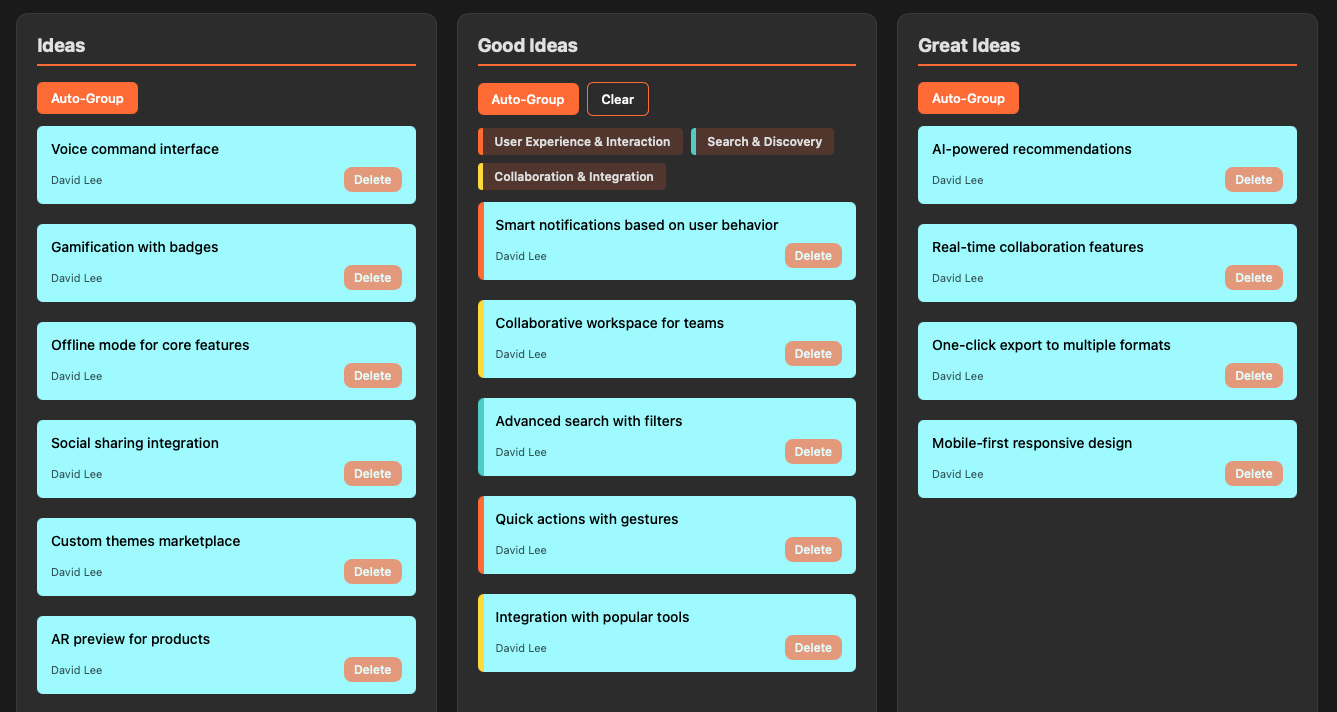Click the yellow stripe on Collaborative workspace card
This screenshot has height=712, width=1337.
pos(481,339)
